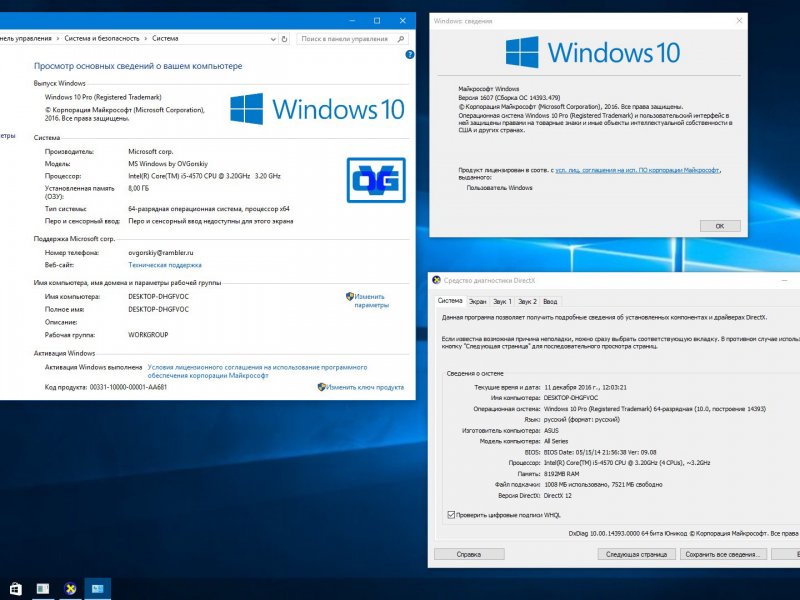
Task: Switch to the Звук 1 tab
Action: click(502, 302)
